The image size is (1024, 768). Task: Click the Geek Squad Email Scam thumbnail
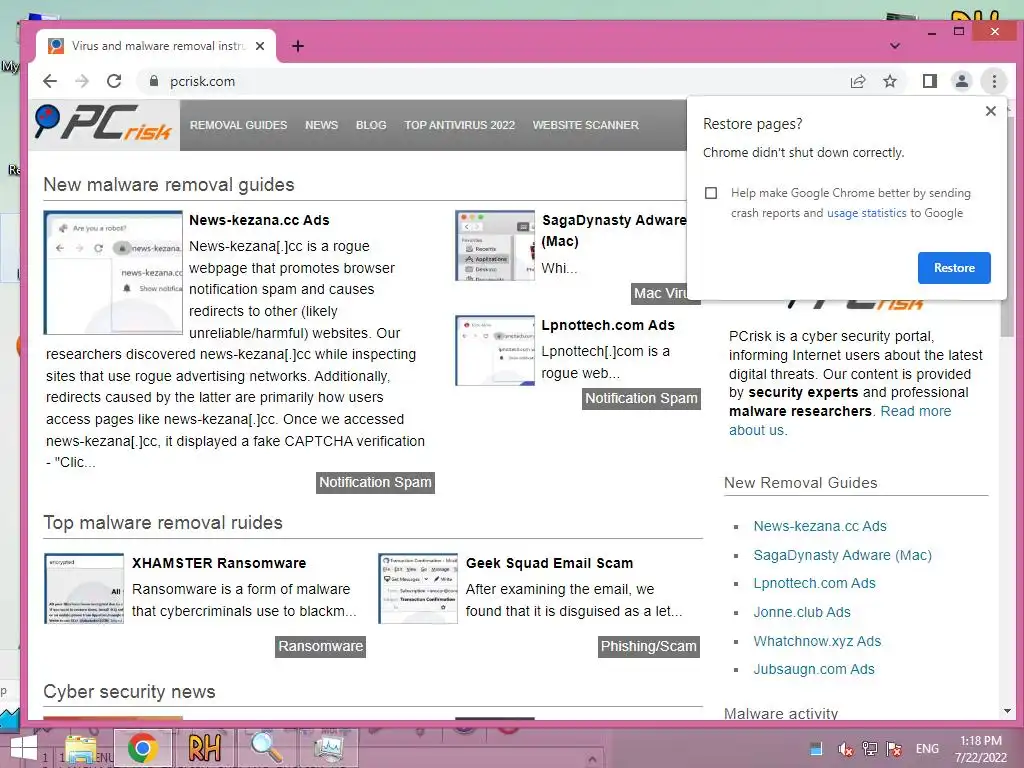tap(418, 588)
